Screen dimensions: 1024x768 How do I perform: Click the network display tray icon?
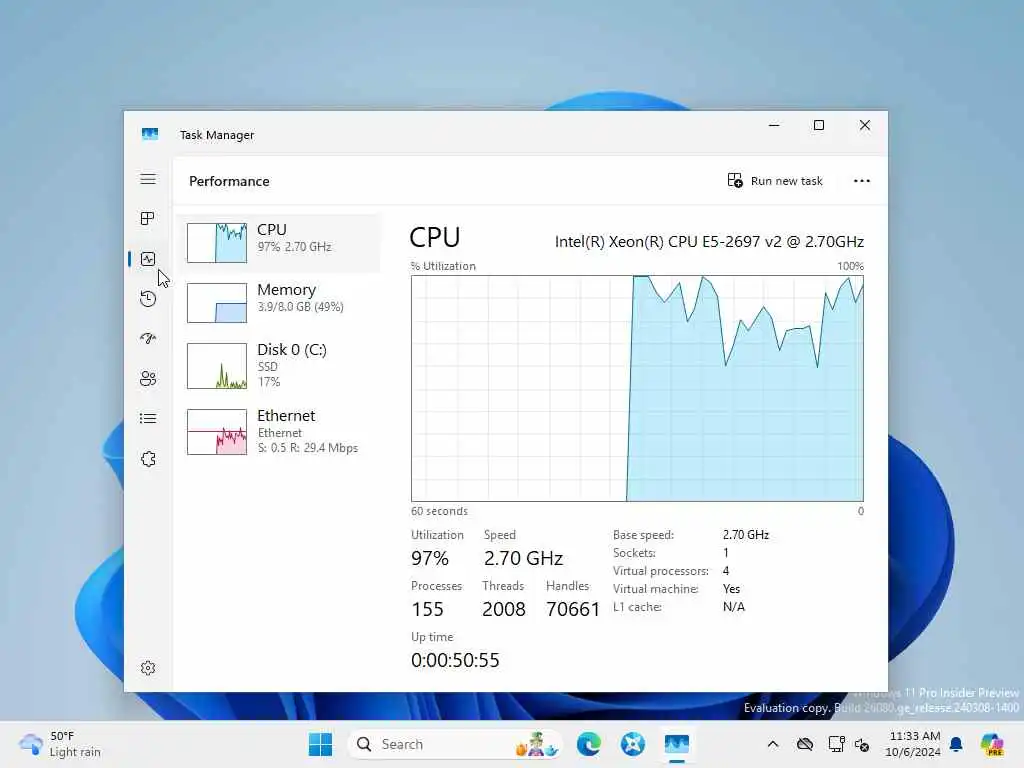coord(836,744)
